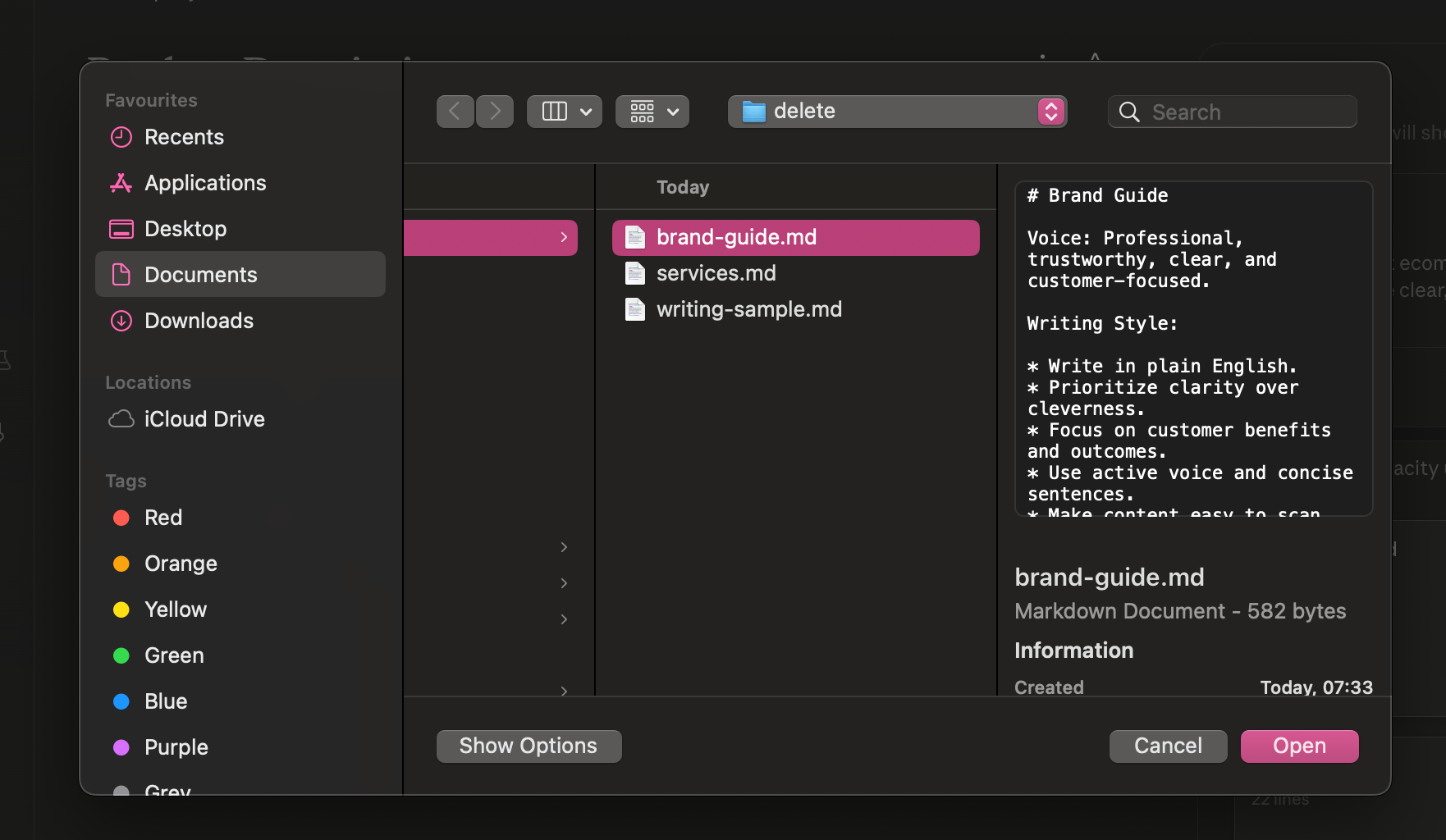
Task: Open iCloud Drive location
Action: tap(240, 419)
